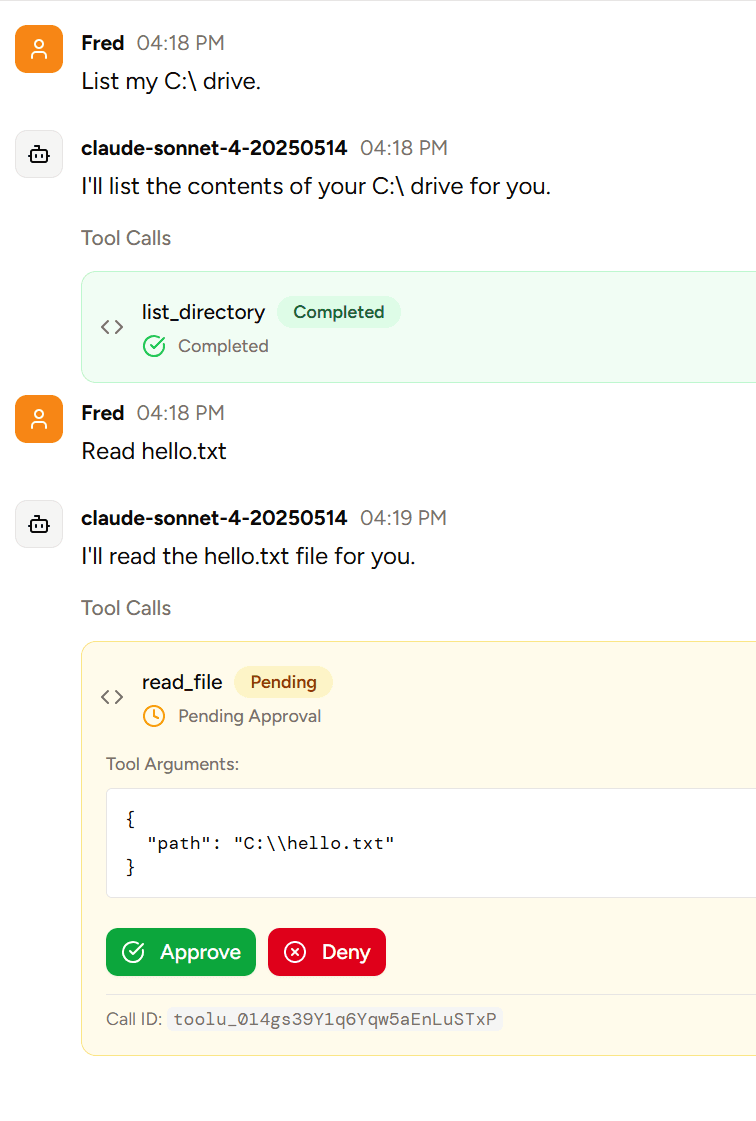Image resolution: width=756 pixels, height=1121 pixels.
Task: Click the green Completed status badge
Action: coord(338,312)
